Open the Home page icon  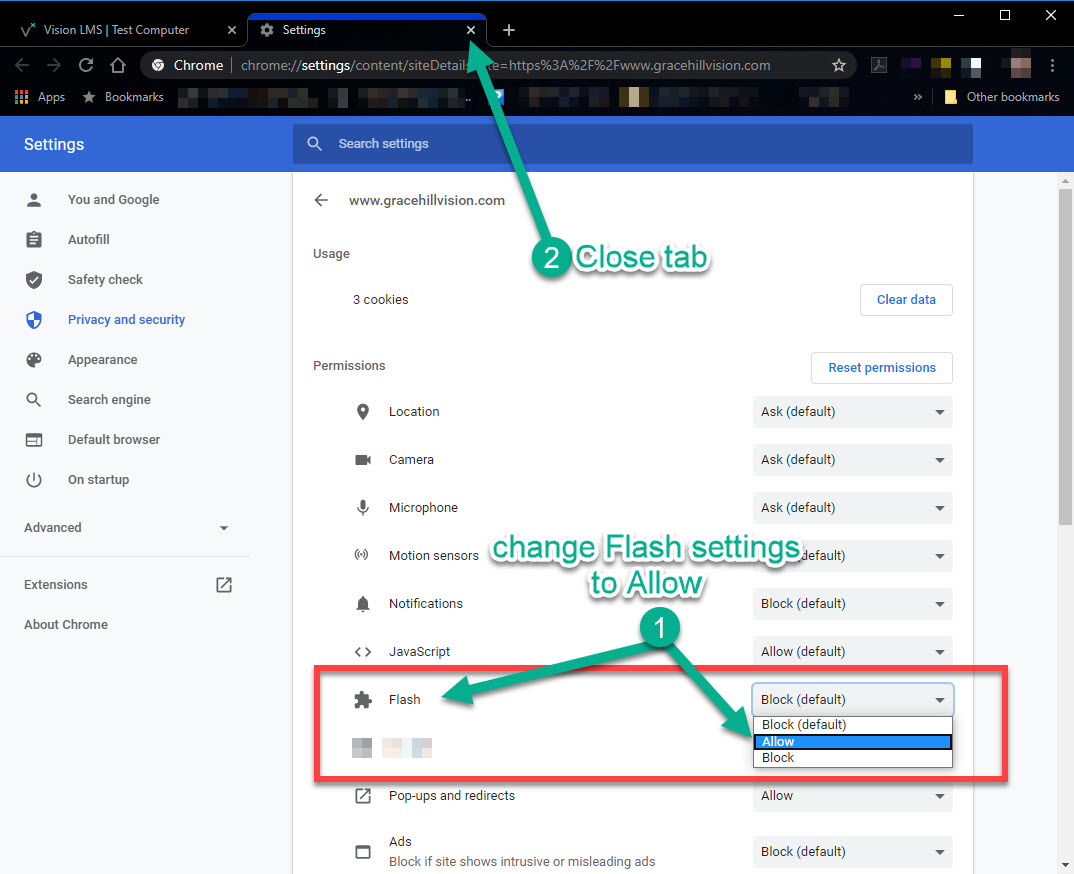pyautogui.click(x=118, y=65)
